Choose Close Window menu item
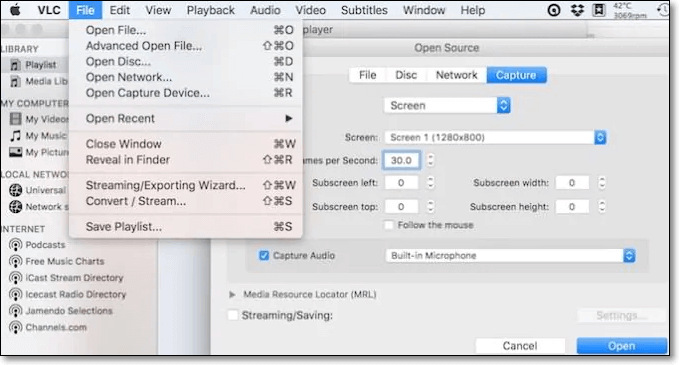The image size is (679, 365). 185,144
